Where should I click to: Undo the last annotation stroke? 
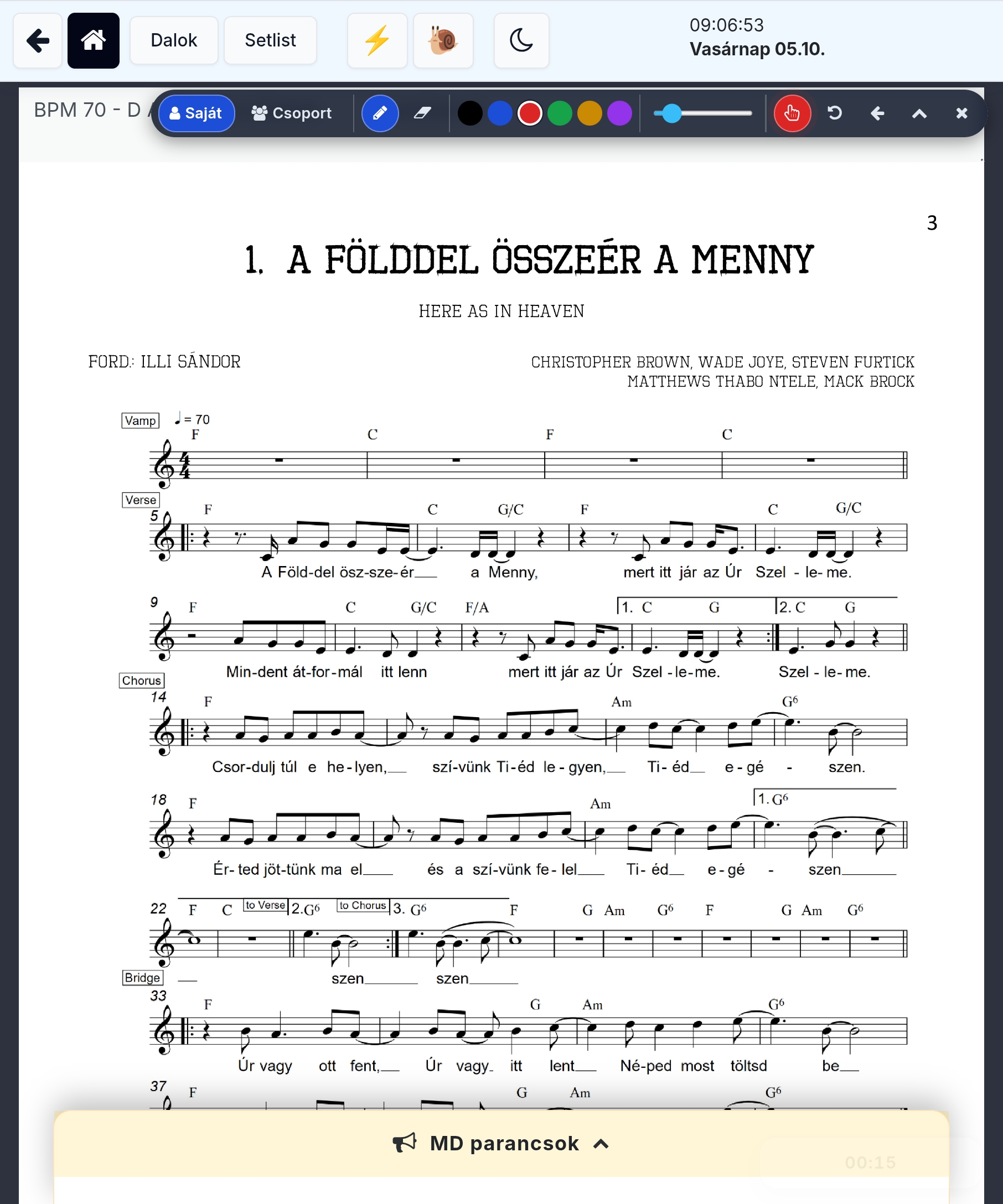pyautogui.click(x=835, y=113)
